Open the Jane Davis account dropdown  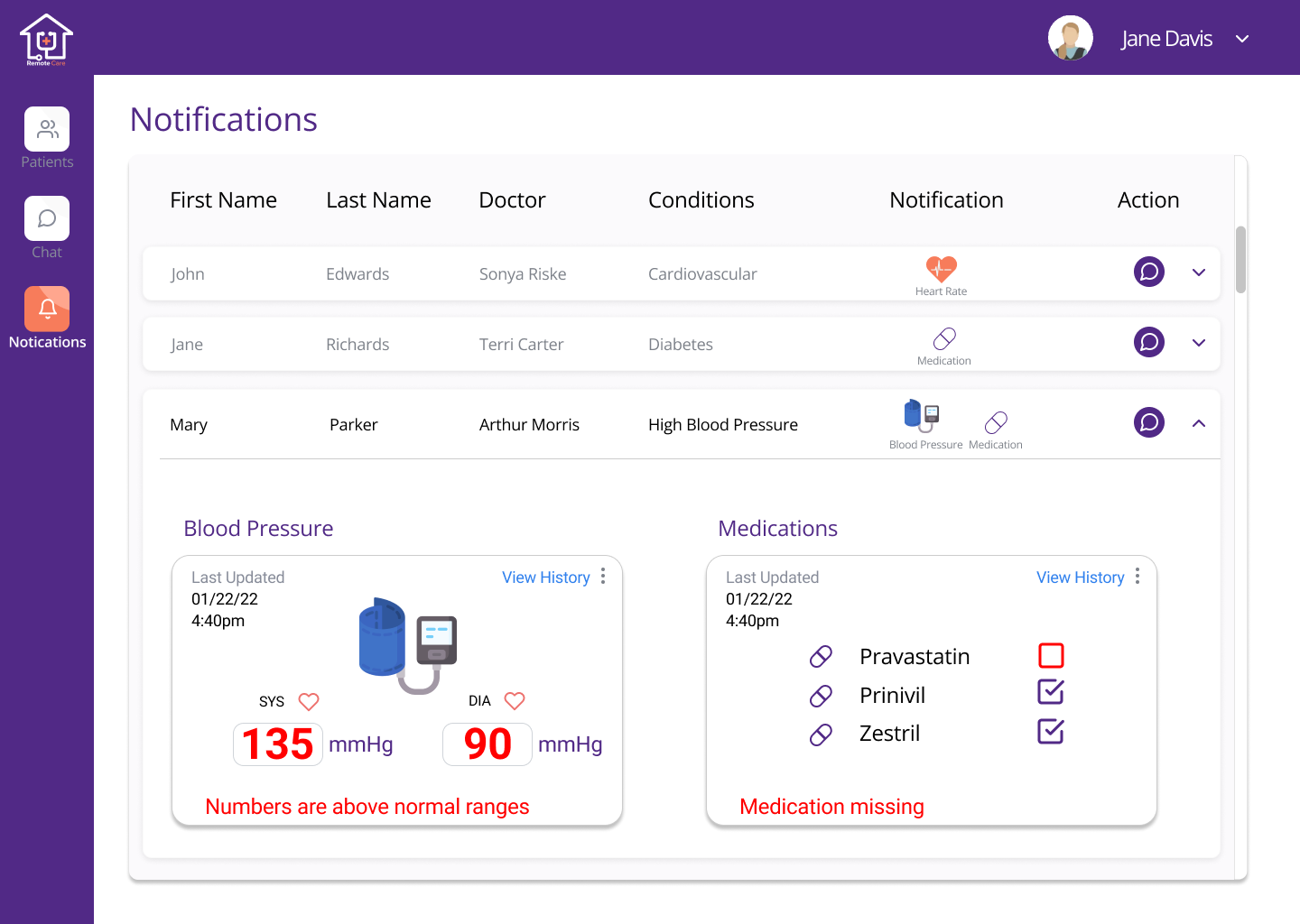[x=1242, y=39]
